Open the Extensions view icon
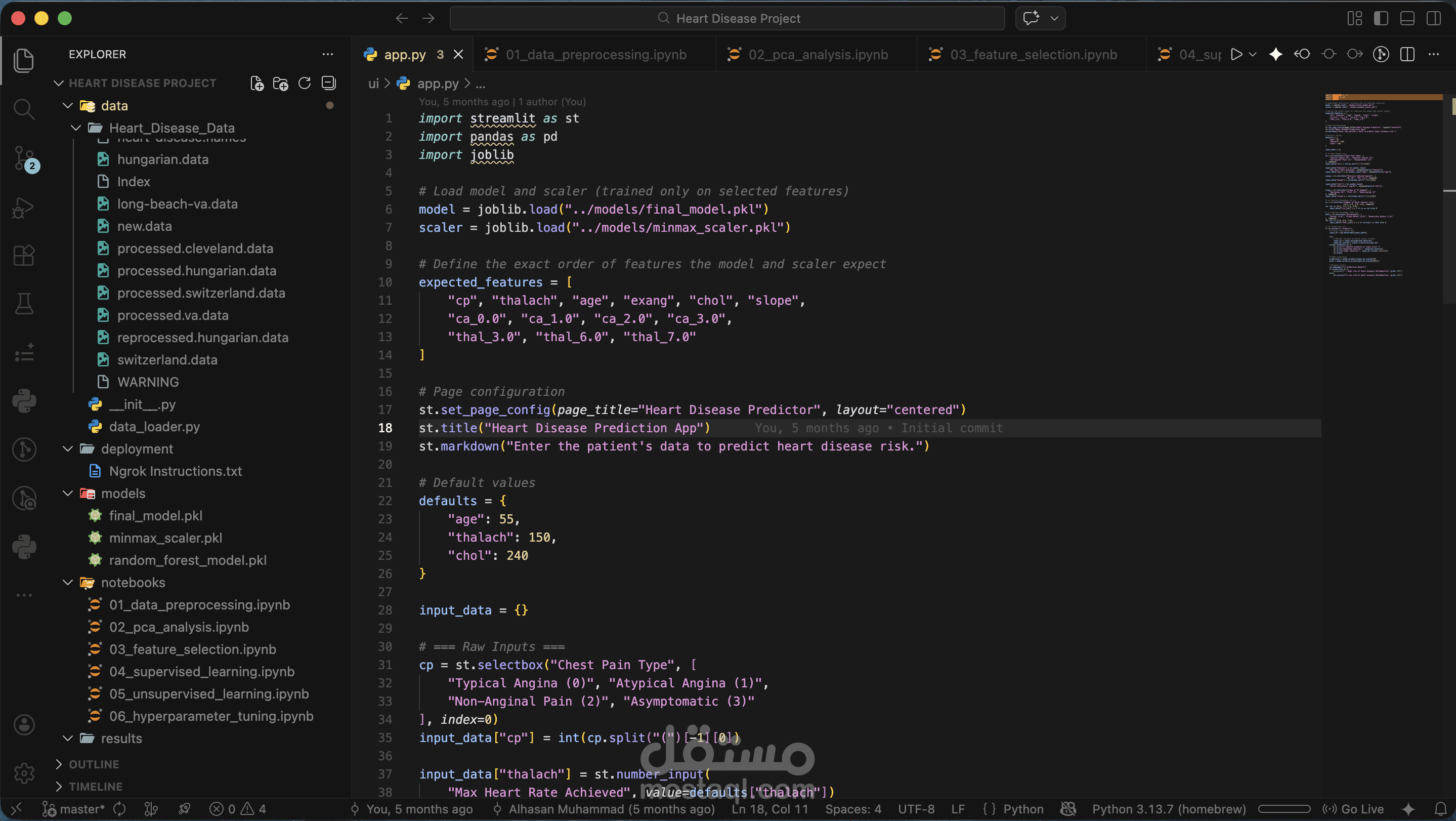Image resolution: width=1456 pixels, height=821 pixels. (x=24, y=256)
